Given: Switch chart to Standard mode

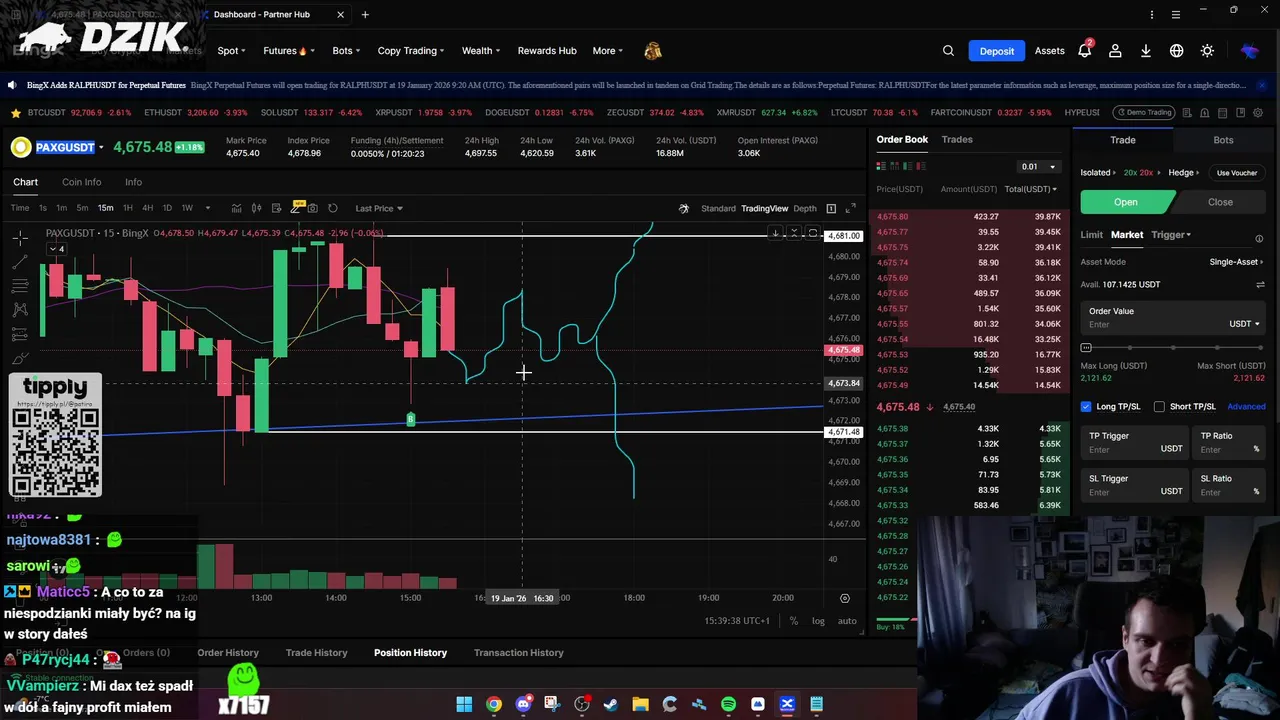Looking at the screenshot, I should [718, 208].
